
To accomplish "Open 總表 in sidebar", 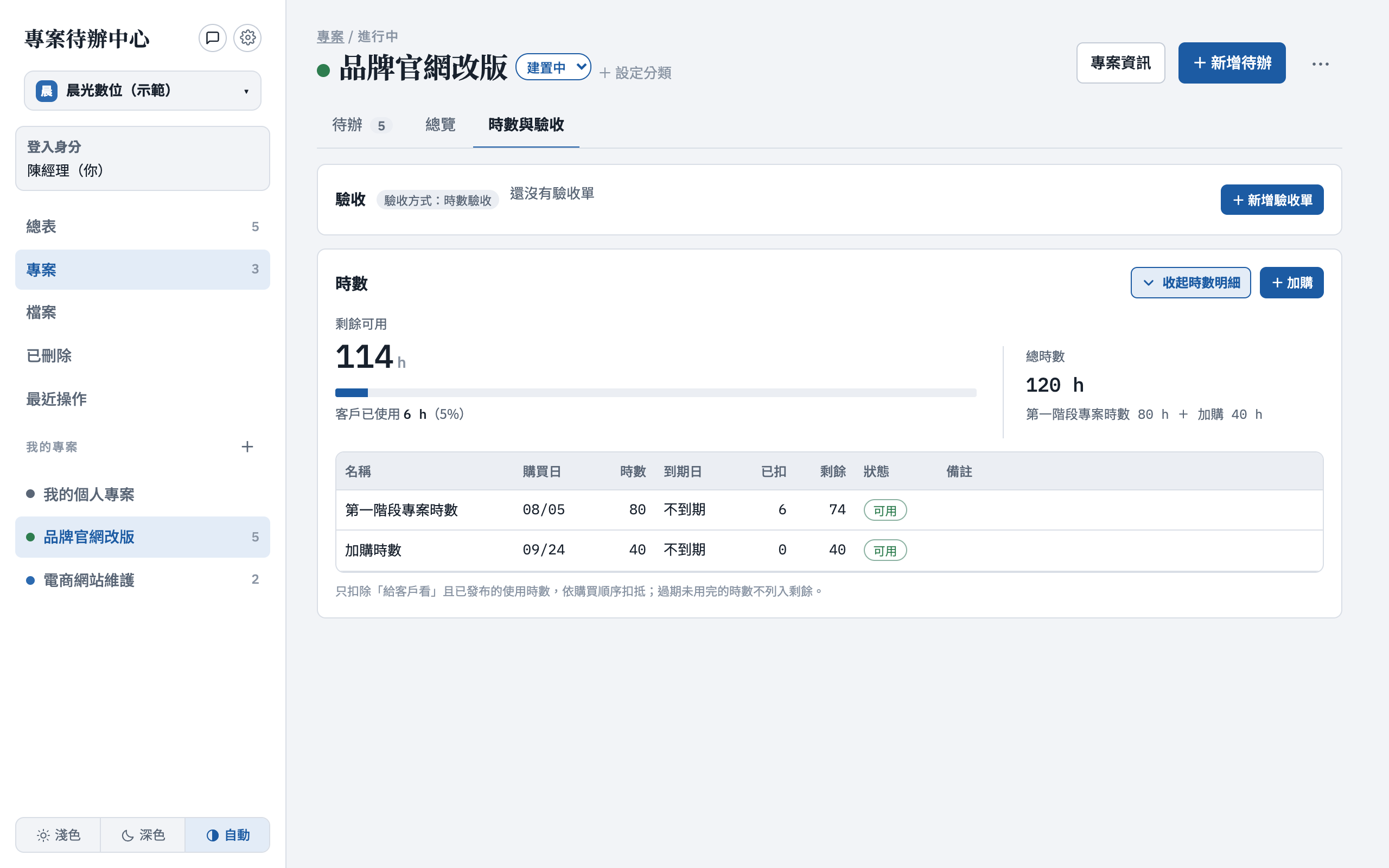I will [x=142, y=226].
